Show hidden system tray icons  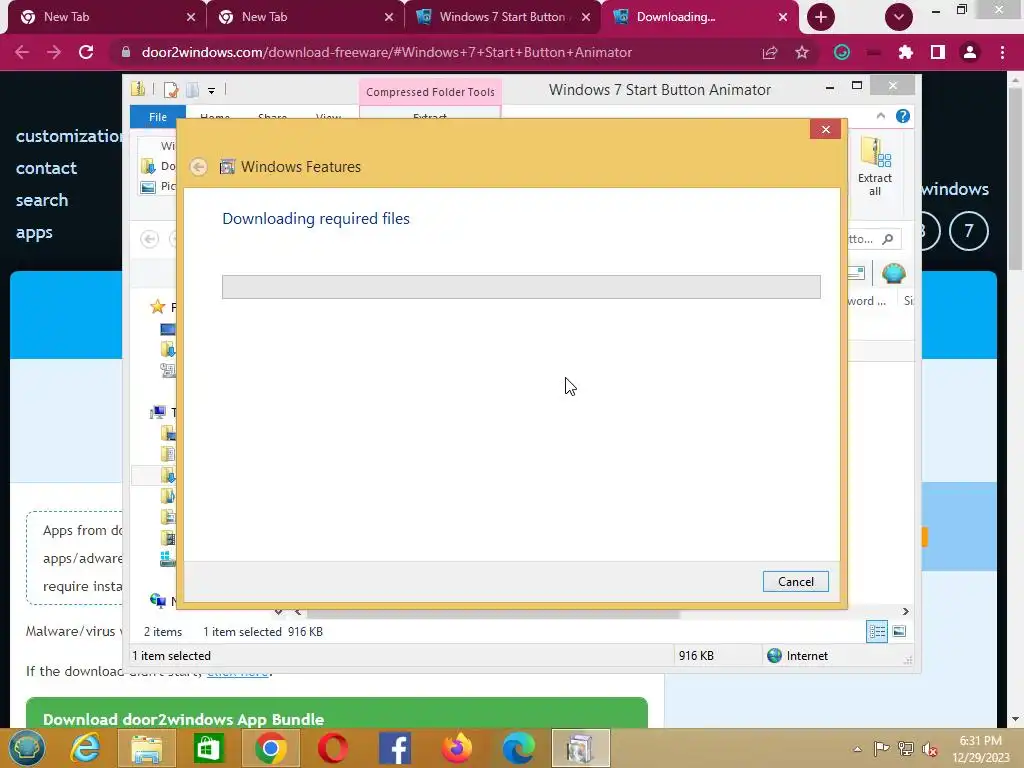click(857, 749)
